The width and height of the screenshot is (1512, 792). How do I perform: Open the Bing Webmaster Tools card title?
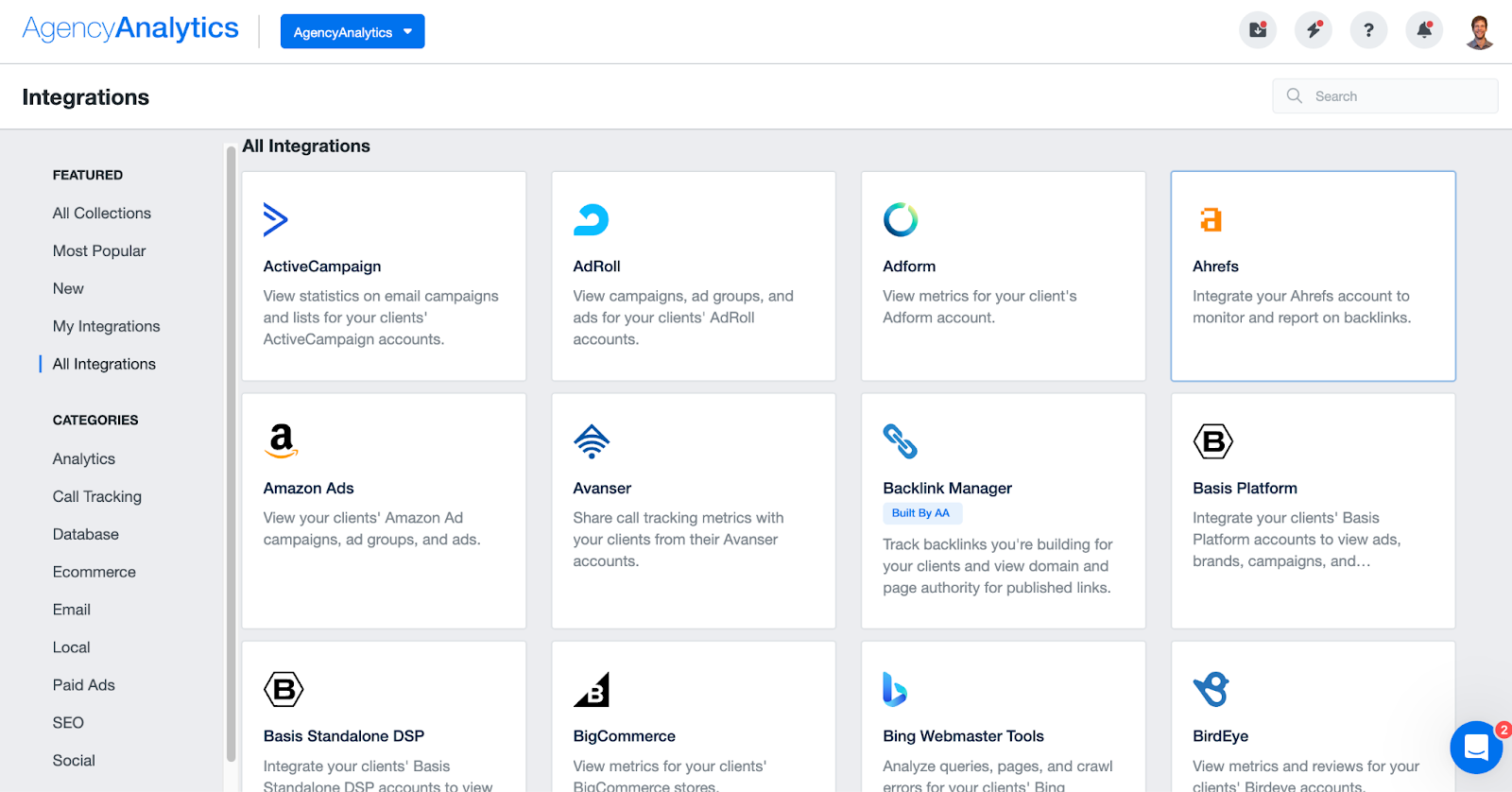click(x=963, y=736)
